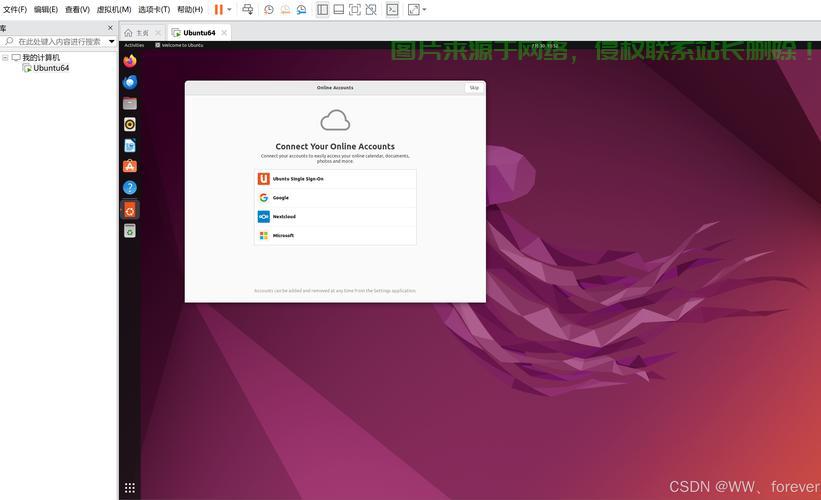Click the stretch guest display icon

click(x=414, y=9)
